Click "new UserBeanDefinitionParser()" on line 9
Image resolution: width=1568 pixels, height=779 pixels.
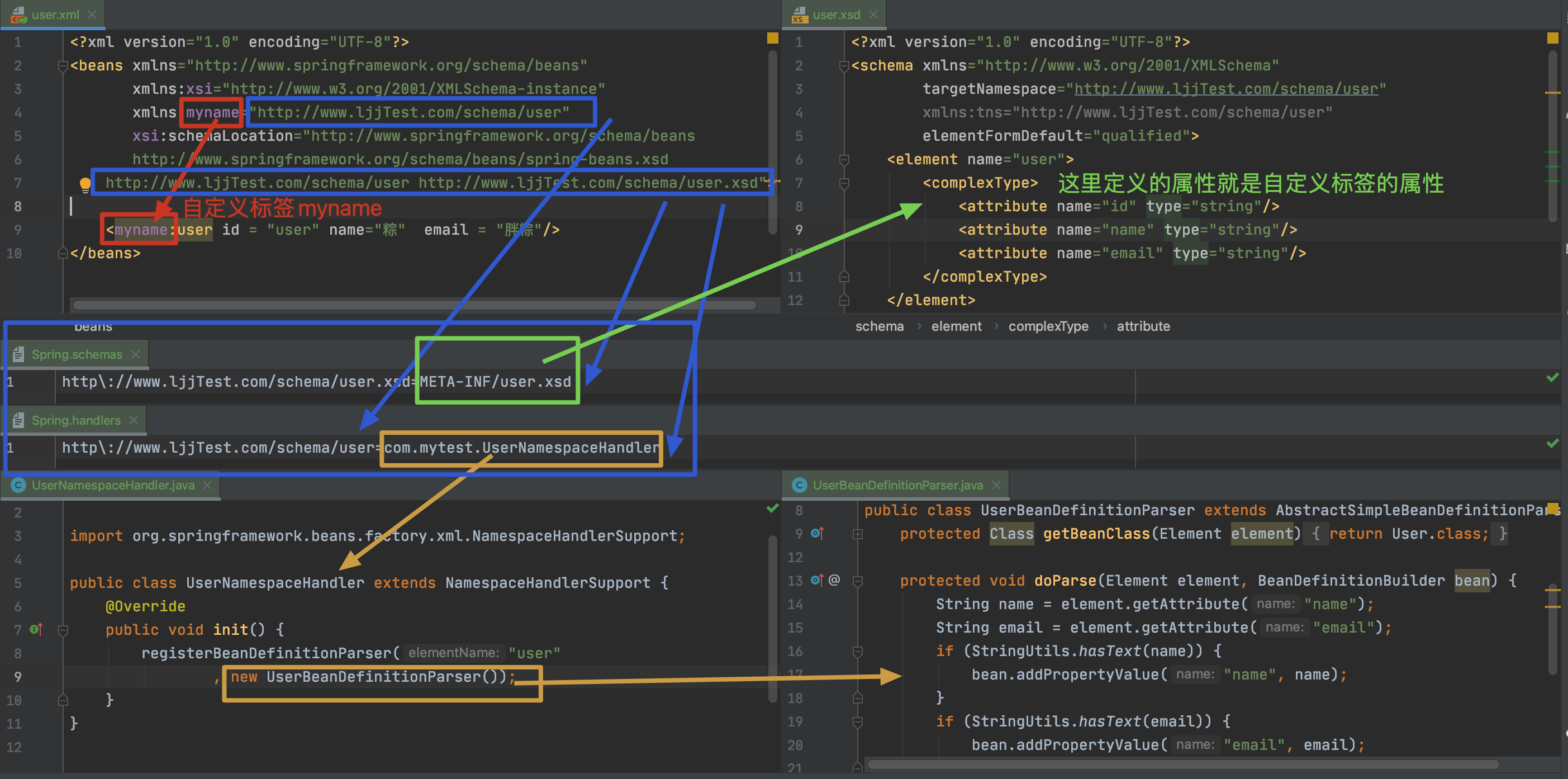tap(368, 677)
